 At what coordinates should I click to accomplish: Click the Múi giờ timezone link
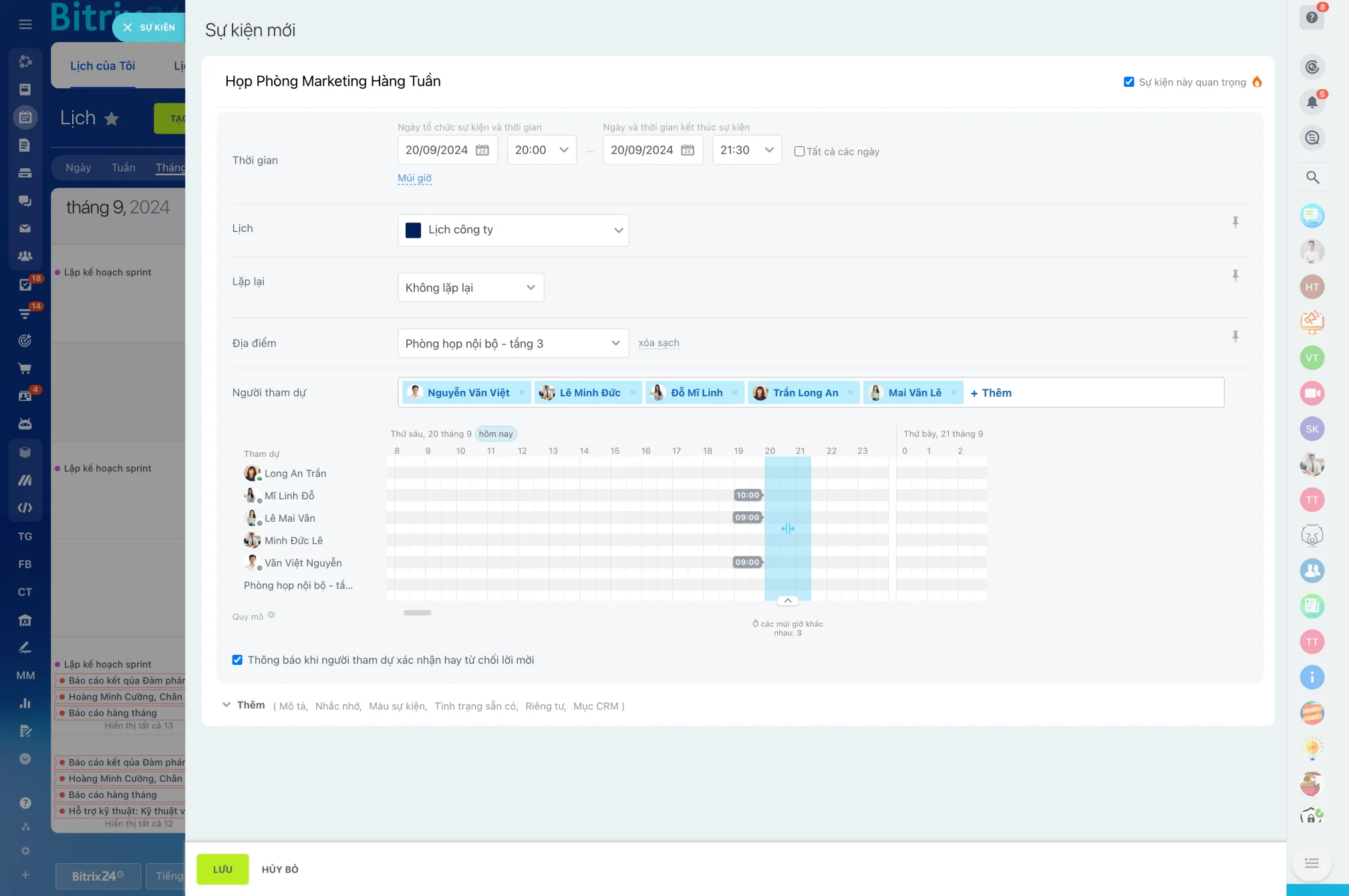pos(414,178)
